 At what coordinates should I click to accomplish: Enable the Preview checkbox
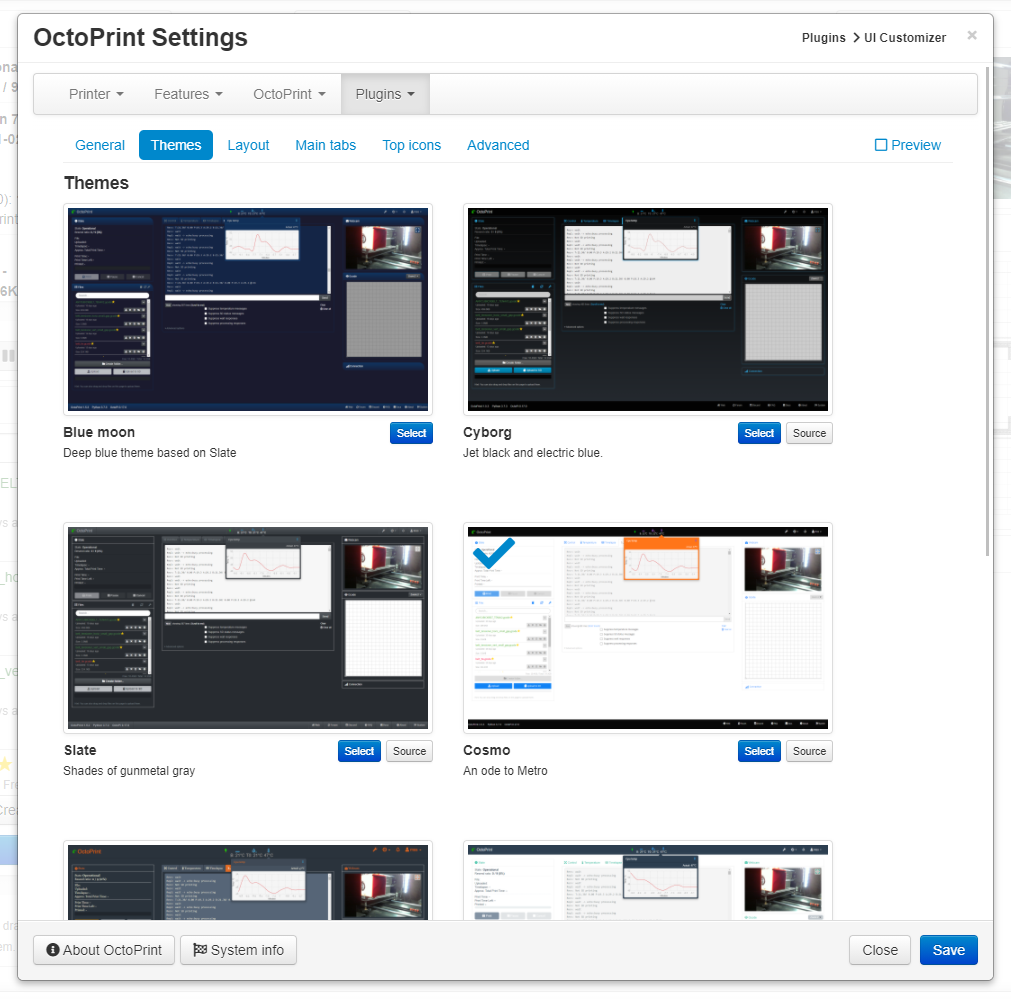pyautogui.click(x=881, y=145)
